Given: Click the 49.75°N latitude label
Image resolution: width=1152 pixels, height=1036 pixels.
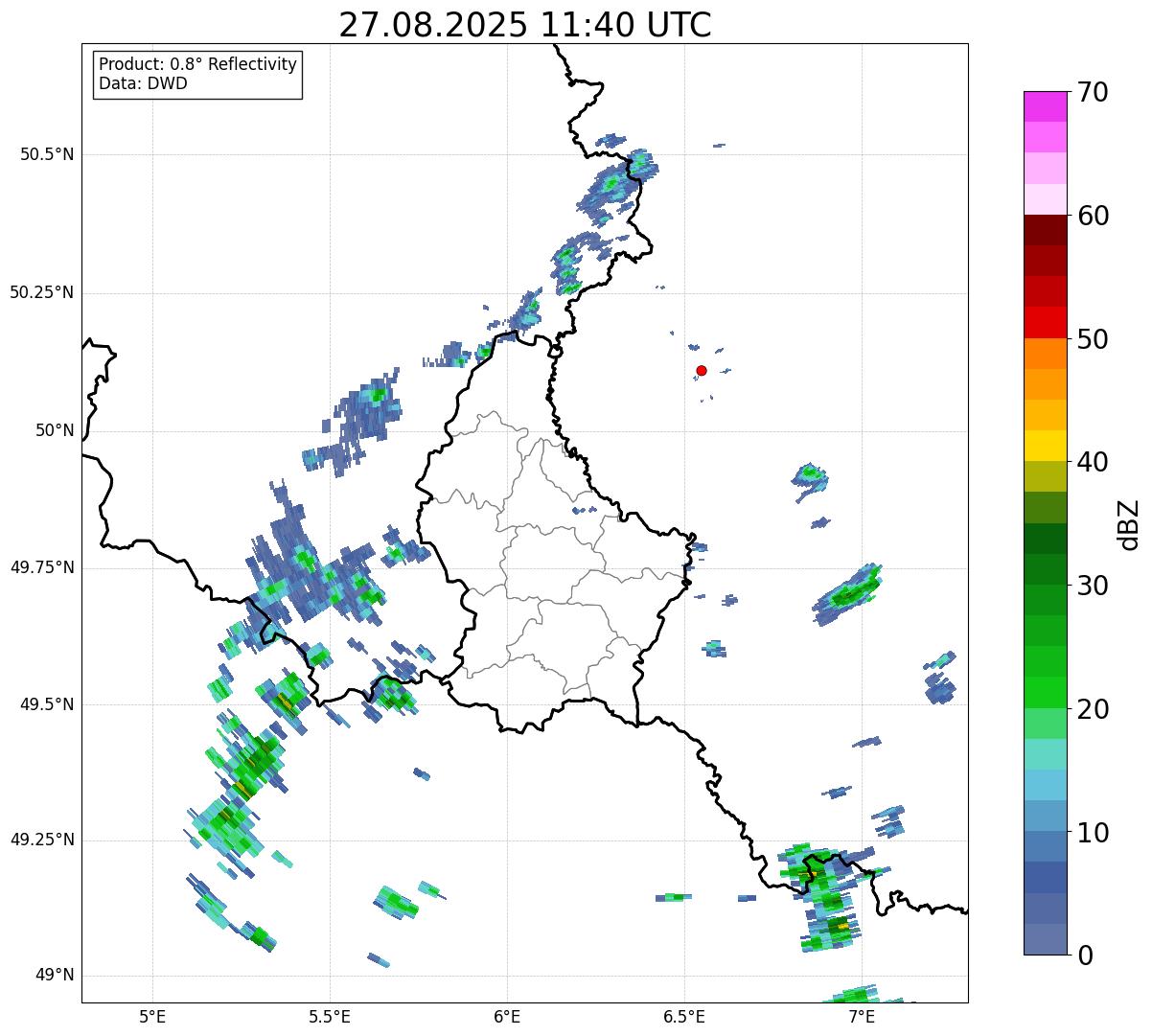Looking at the screenshot, I should coord(41,567).
